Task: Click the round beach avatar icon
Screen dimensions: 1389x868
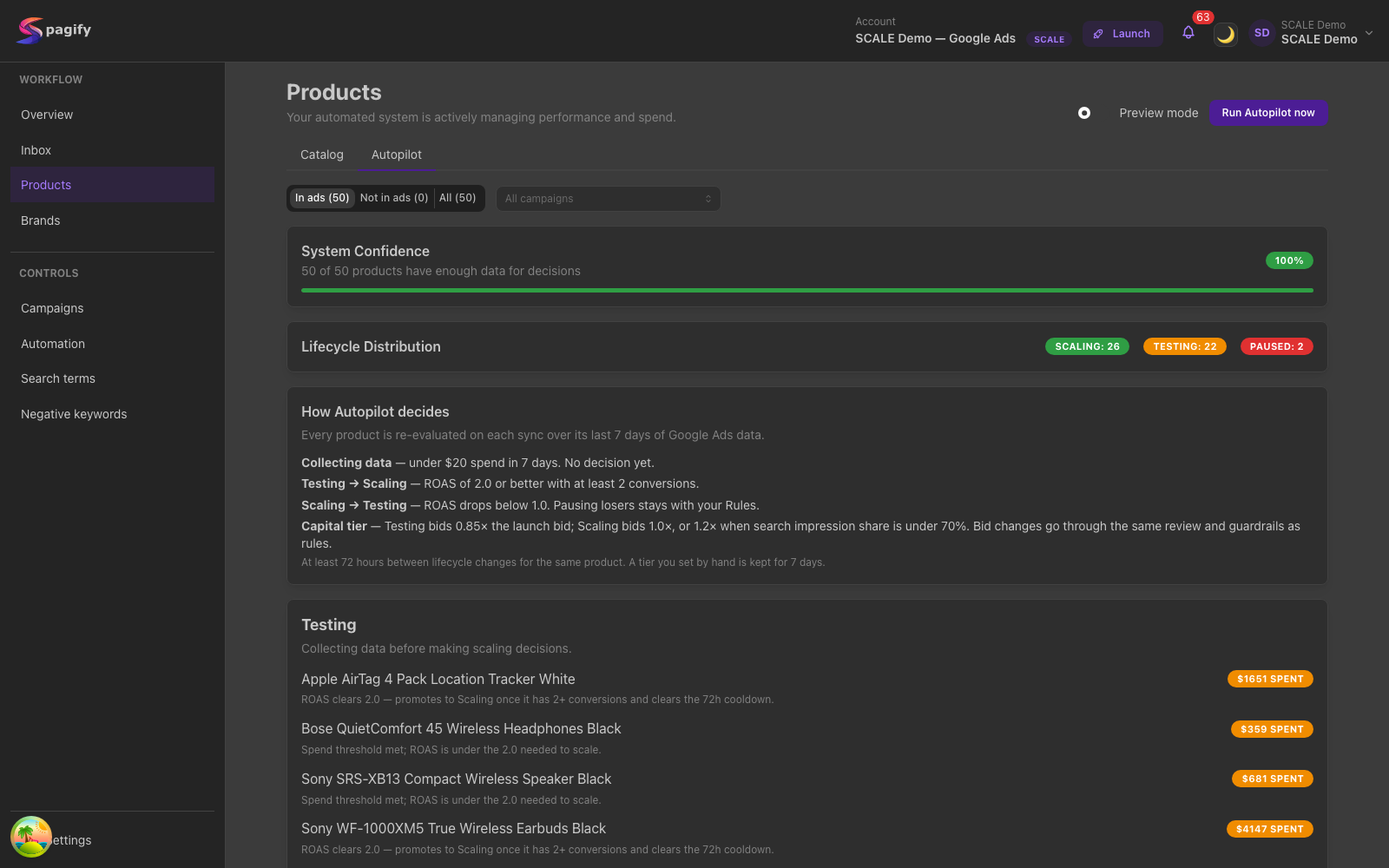Action: pos(31,837)
